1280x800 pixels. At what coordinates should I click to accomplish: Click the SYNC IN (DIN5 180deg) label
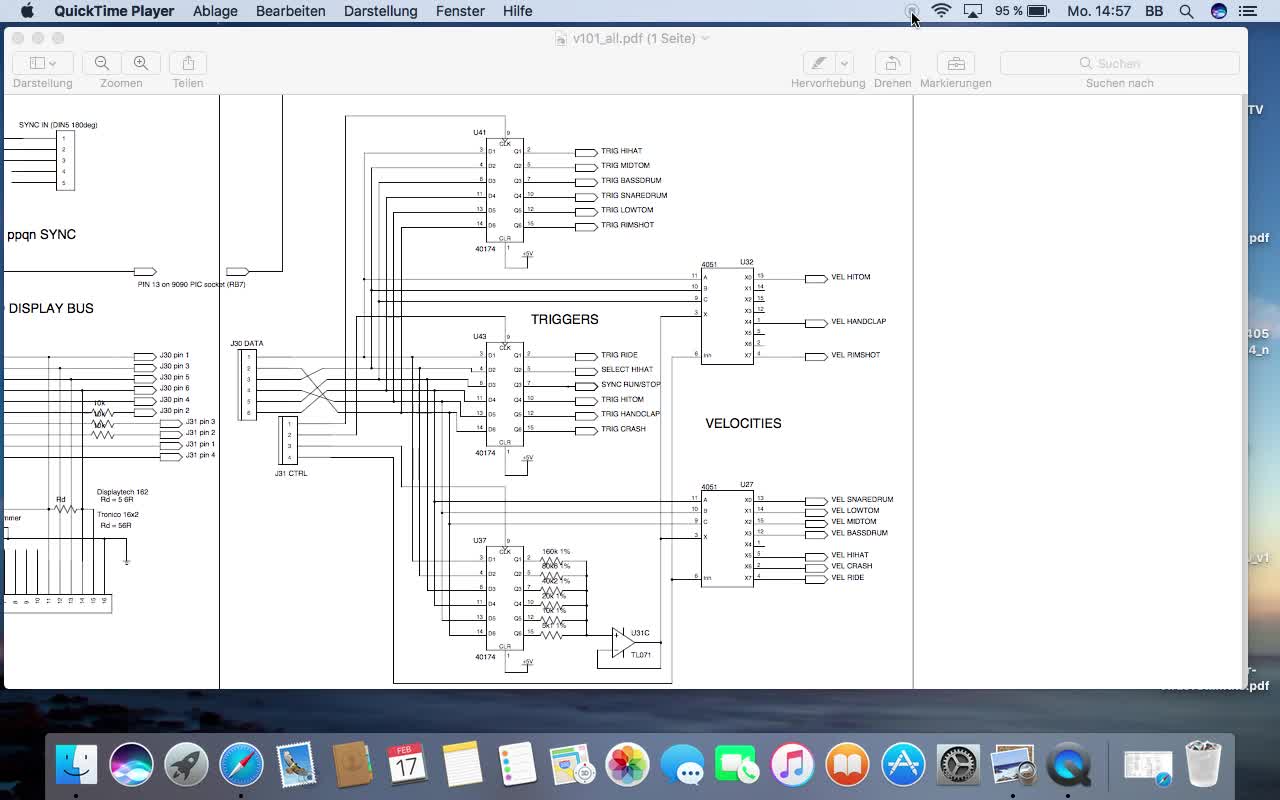point(58,125)
